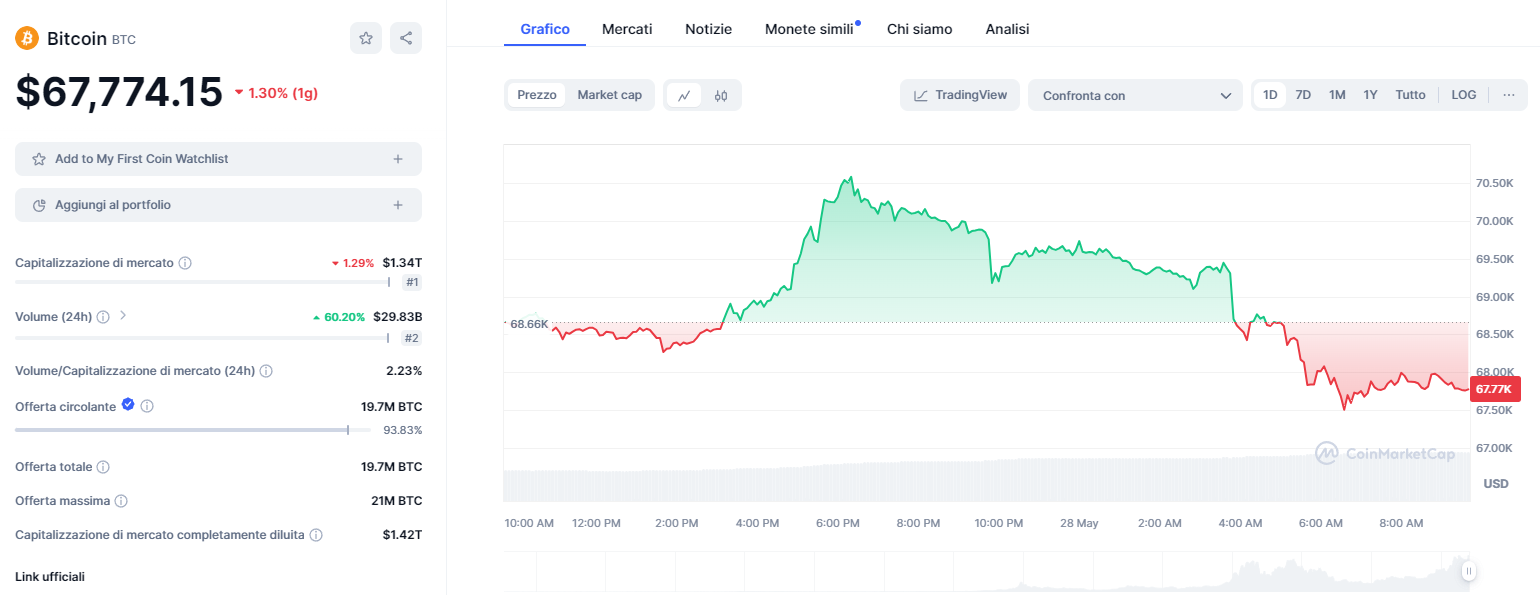Expand Add to My First Coin Watlist plus
This screenshot has width=1540, height=595.
[398, 159]
